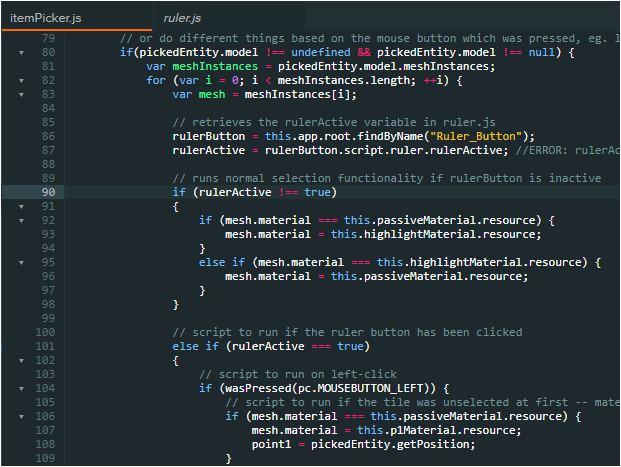Viewport: 621px width, 467px height.
Task: Click the word null on line 80
Action: 541,52
